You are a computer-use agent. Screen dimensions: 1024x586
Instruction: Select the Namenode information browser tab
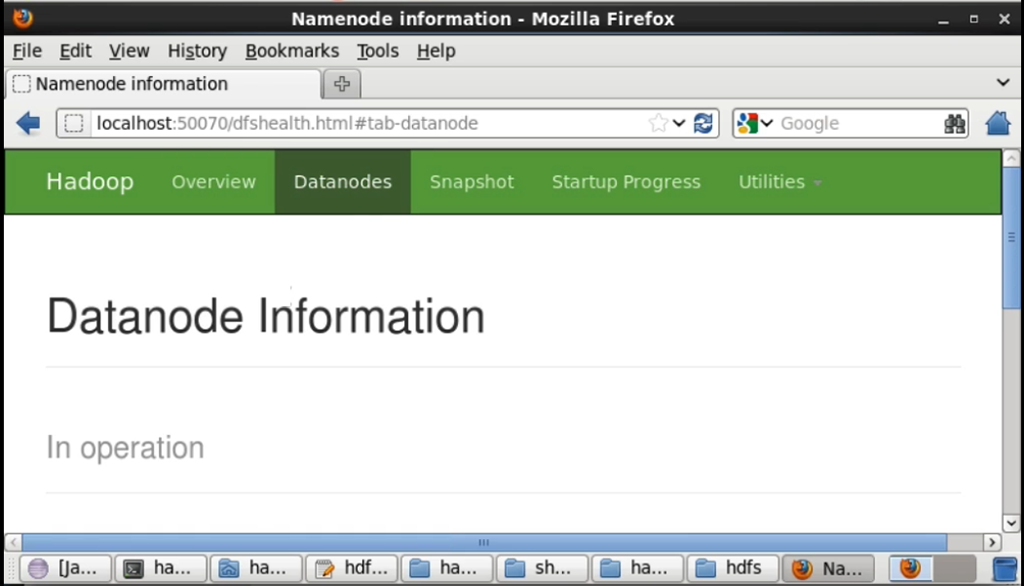[x=163, y=84]
